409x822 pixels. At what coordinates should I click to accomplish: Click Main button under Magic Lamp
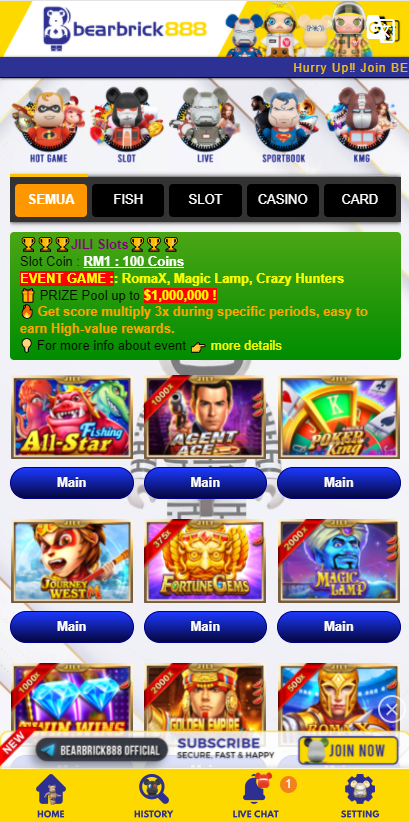click(x=339, y=626)
